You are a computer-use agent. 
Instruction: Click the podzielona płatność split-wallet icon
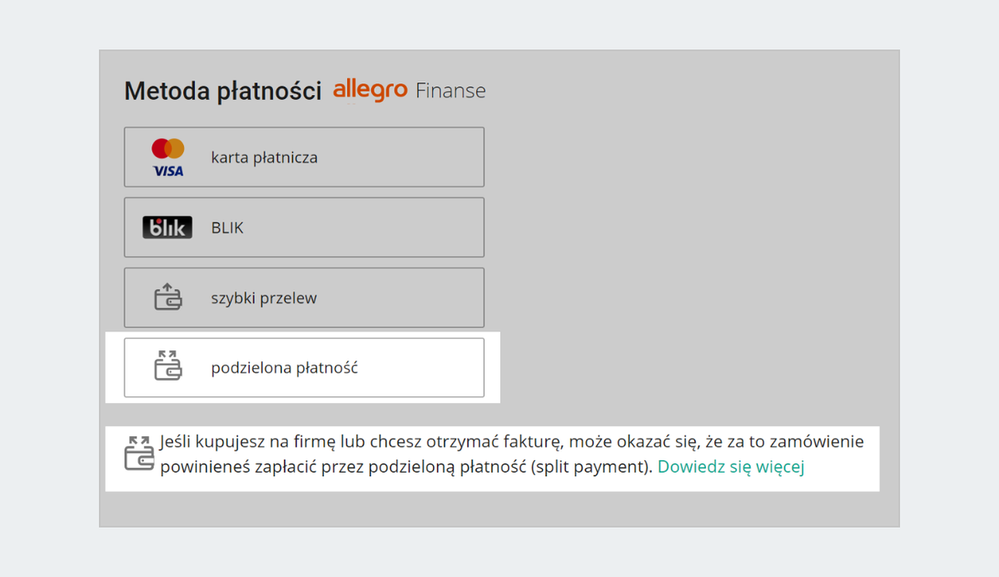pyautogui.click(x=167, y=366)
